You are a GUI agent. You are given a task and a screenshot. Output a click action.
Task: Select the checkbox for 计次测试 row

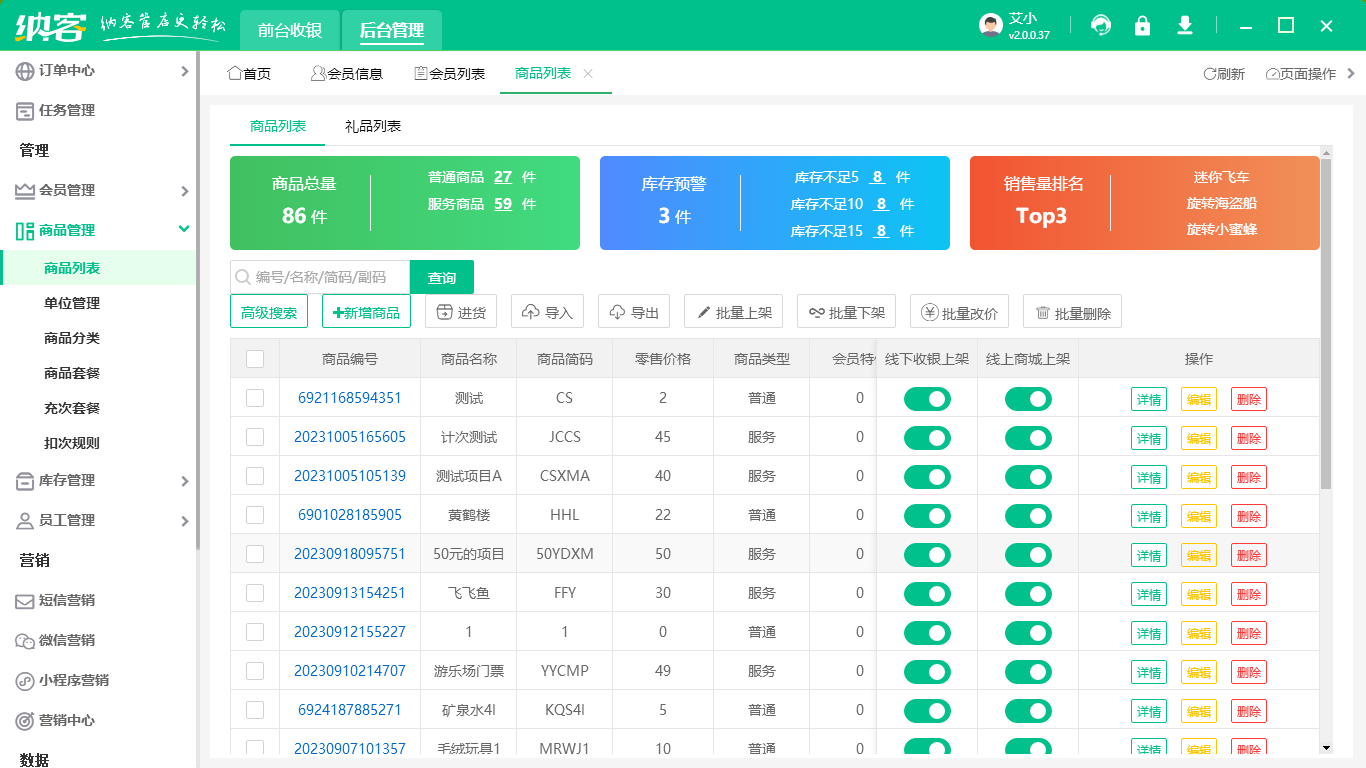(x=254, y=437)
